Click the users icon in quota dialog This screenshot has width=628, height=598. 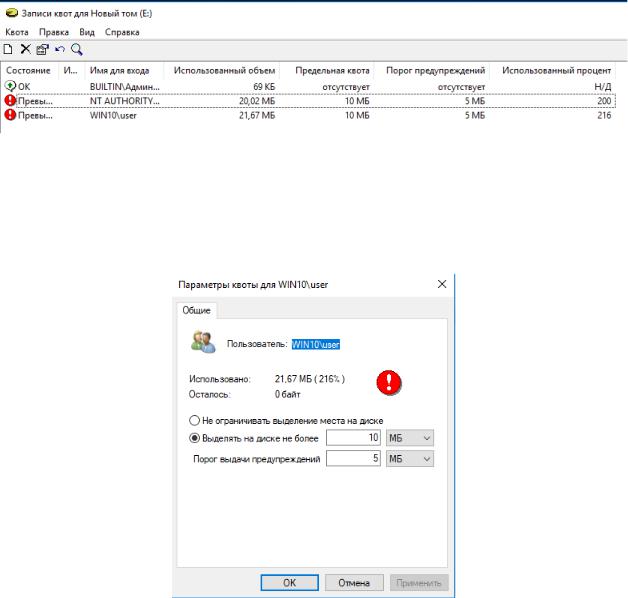[x=203, y=342]
